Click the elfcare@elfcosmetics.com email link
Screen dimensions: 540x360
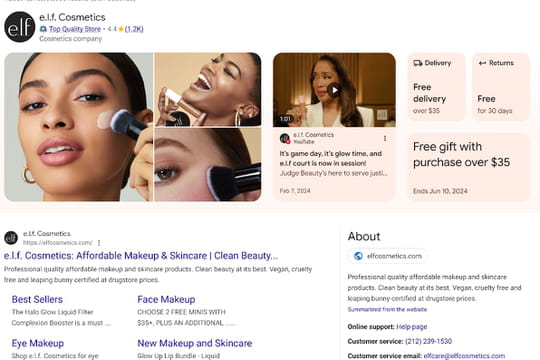(x=464, y=356)
